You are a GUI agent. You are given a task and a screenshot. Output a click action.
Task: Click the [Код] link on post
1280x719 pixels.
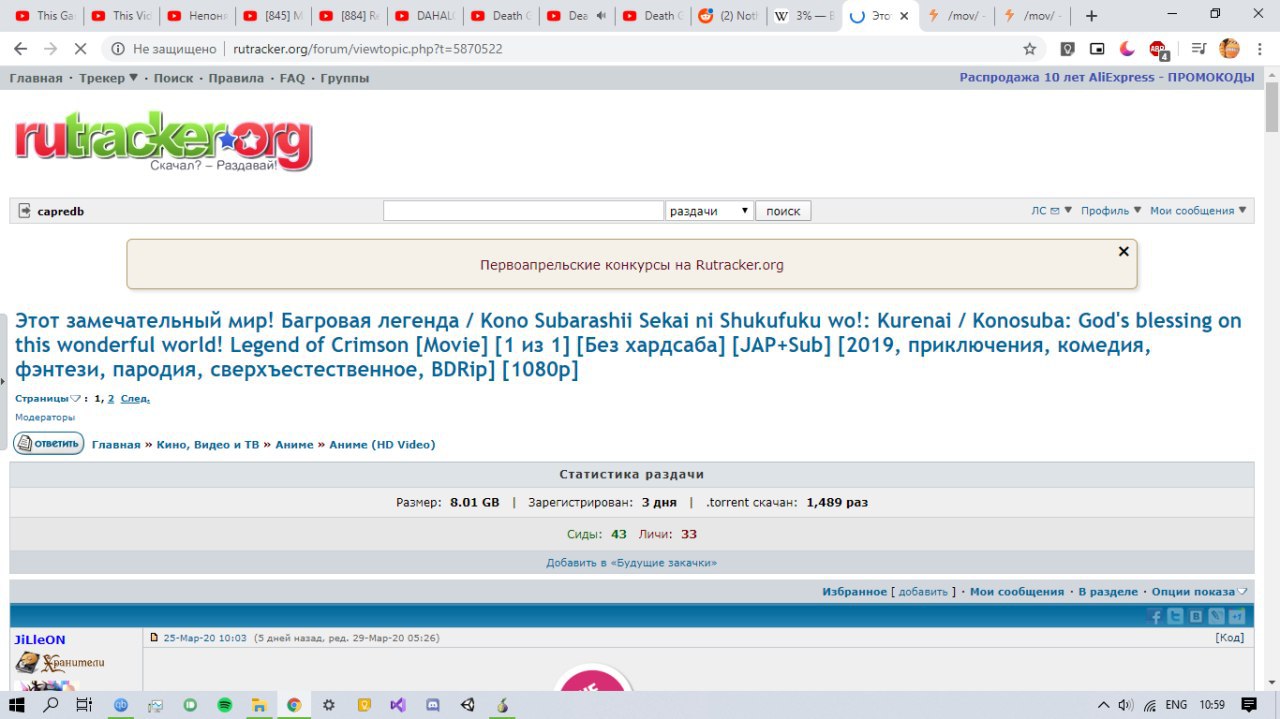click(1230, 638)
